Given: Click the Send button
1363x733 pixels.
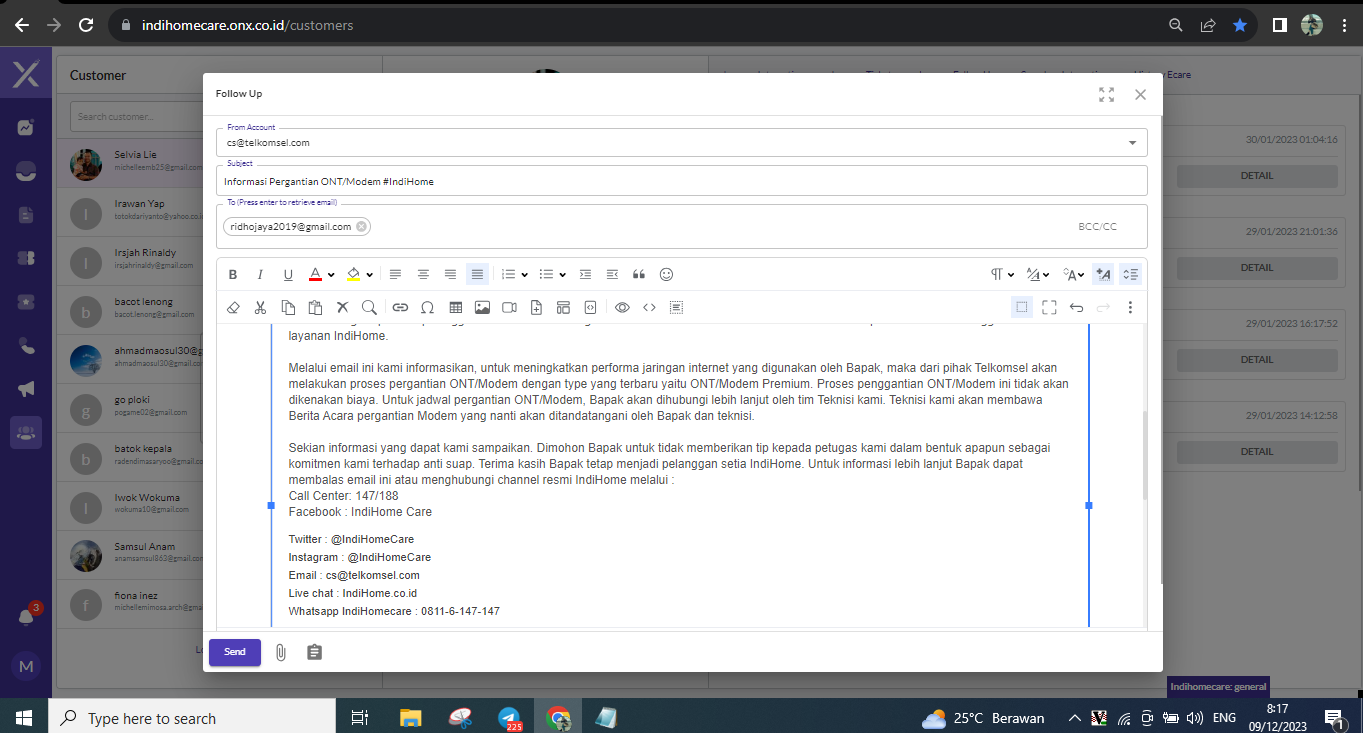Looking at the screenshot, I should [x=235, y=652].
